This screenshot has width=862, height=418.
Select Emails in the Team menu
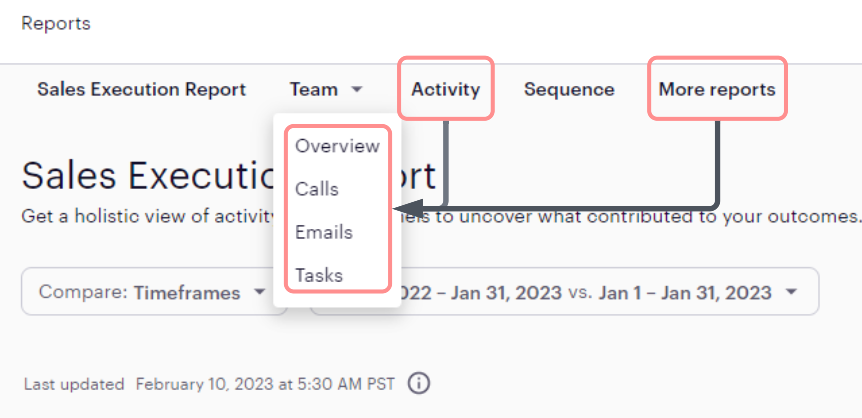tap(324, 232)
